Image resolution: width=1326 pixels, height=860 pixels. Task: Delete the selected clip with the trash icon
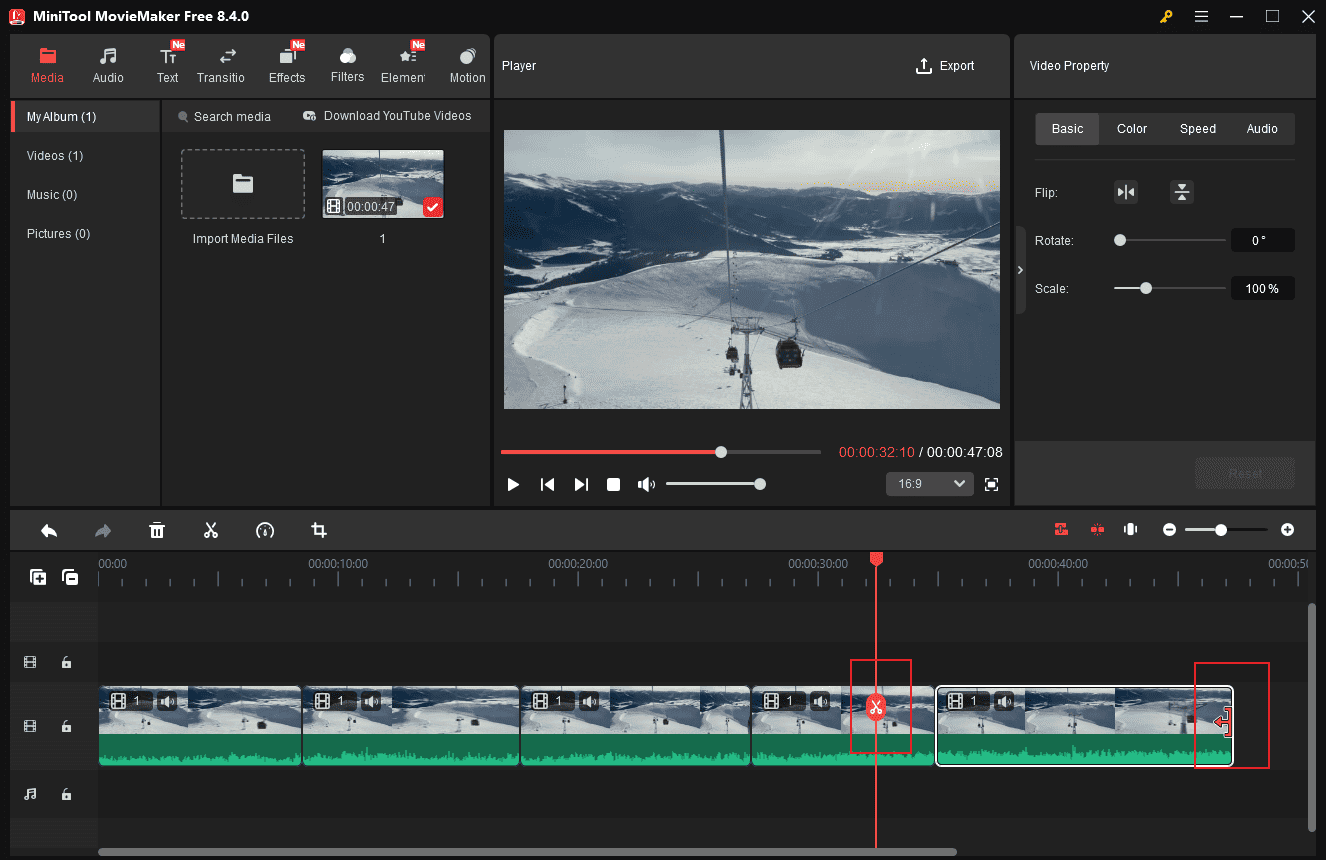pyautogui.click(x=157, y=530)
